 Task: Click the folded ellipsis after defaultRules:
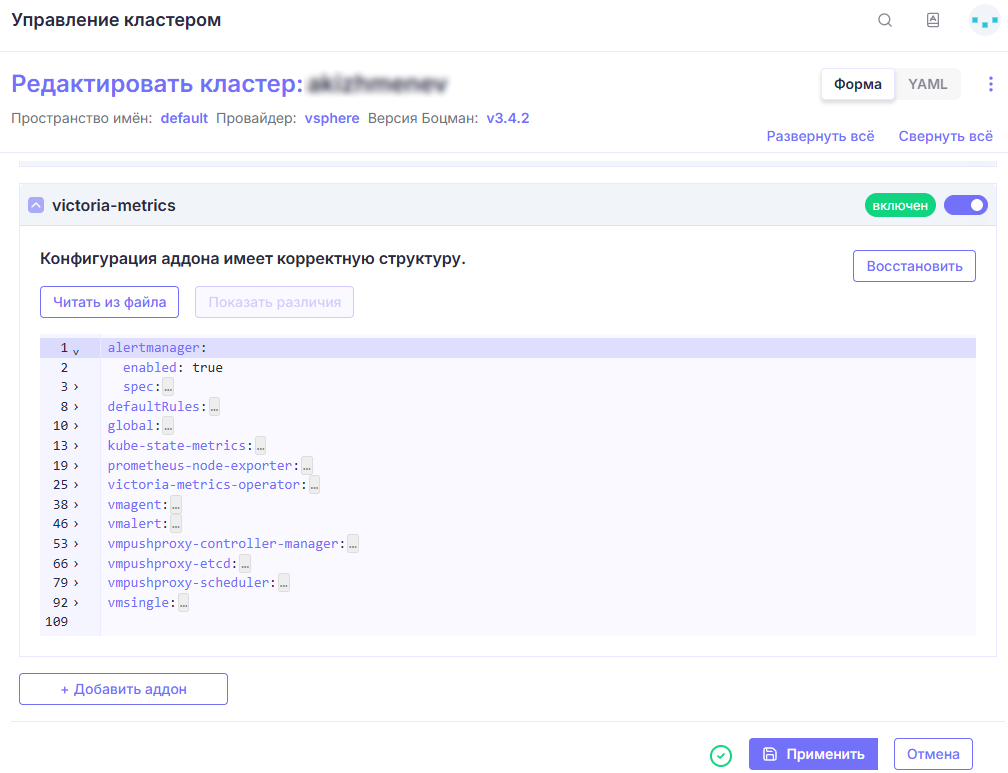[214, 406]
